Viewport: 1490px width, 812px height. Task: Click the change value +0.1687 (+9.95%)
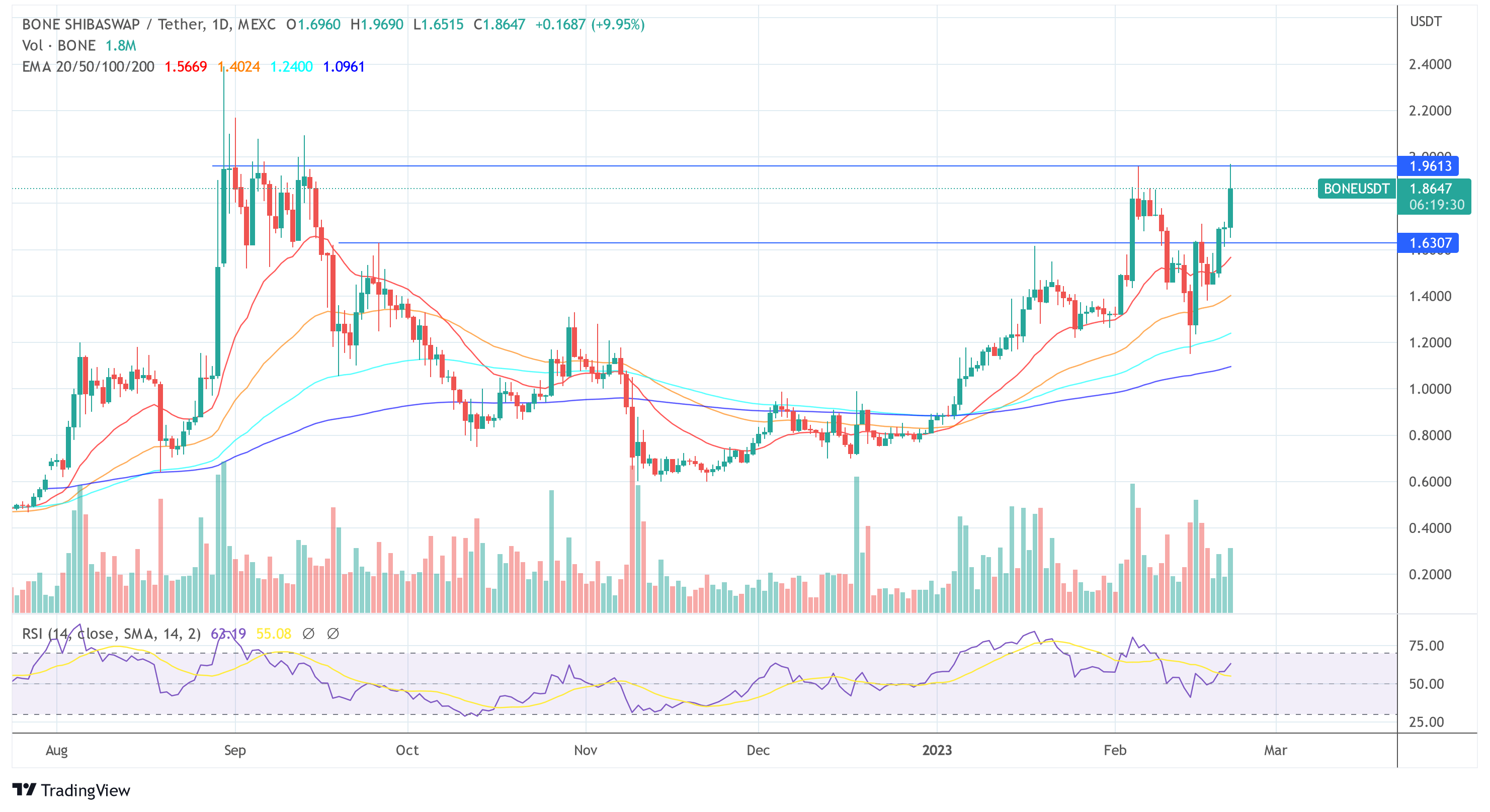[x=590, y=24]
